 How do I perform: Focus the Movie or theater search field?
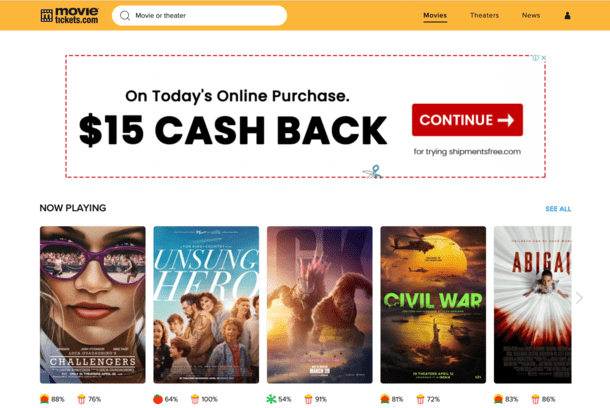[200, 16]
